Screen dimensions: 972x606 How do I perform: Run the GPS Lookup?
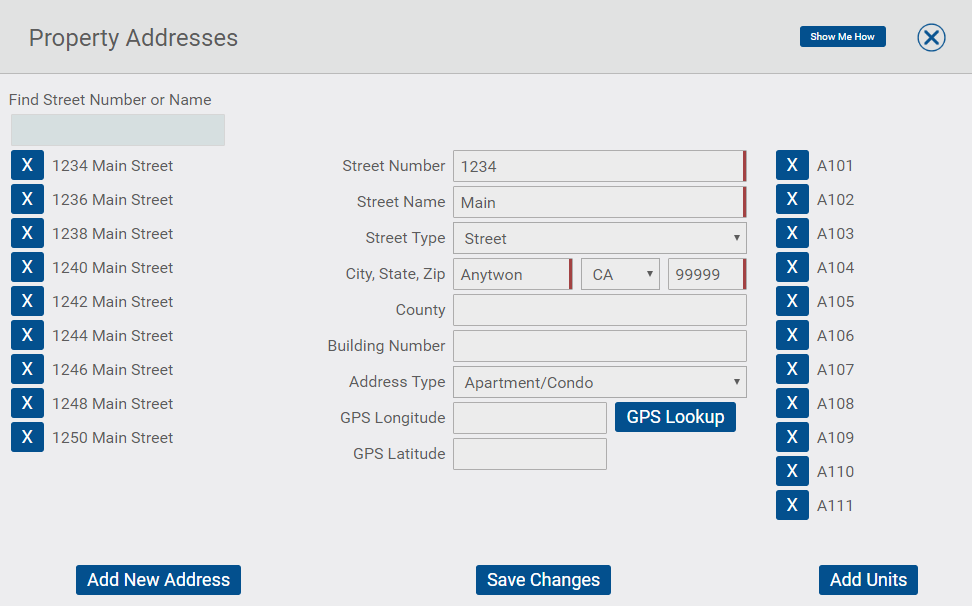click(675, 417)
